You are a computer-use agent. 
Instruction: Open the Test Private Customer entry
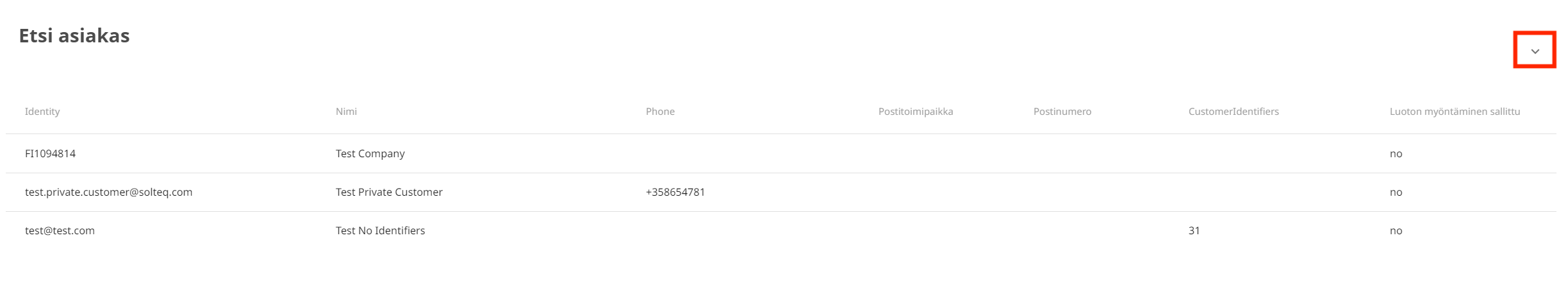click(389, 193)
